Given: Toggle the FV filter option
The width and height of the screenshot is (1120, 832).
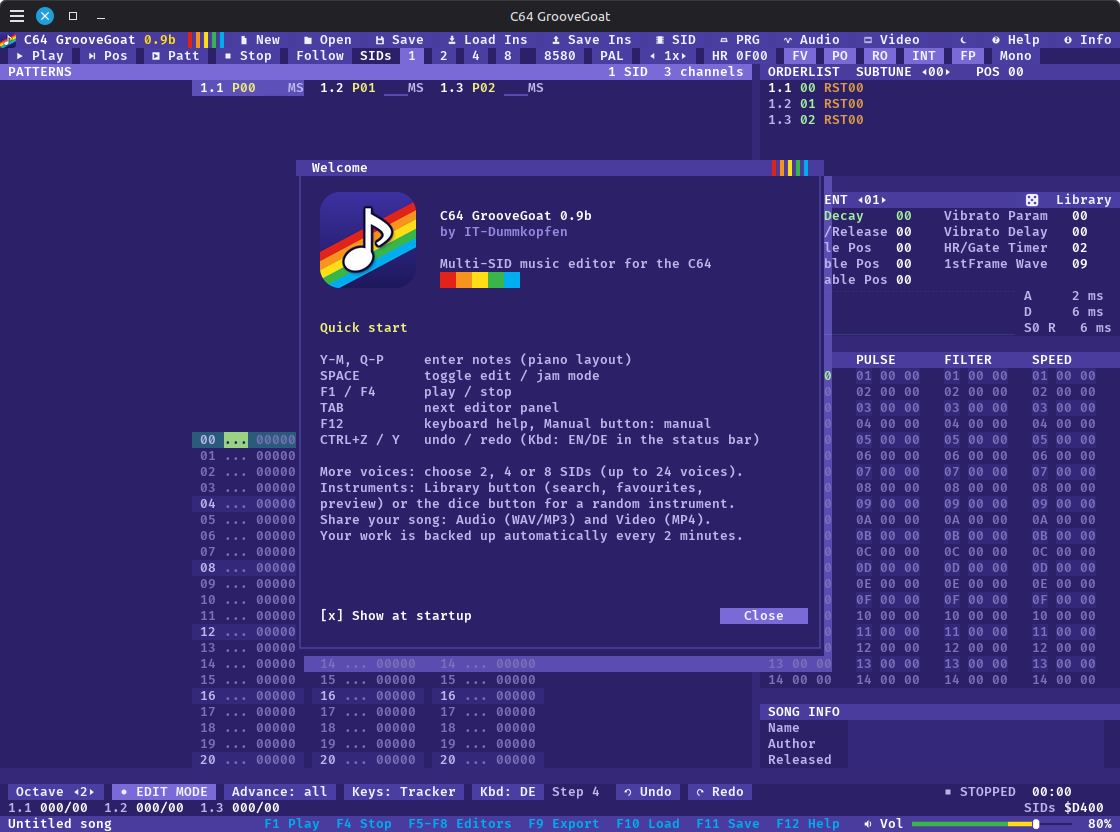Looking at the screenshot, I should coord(800,56).
